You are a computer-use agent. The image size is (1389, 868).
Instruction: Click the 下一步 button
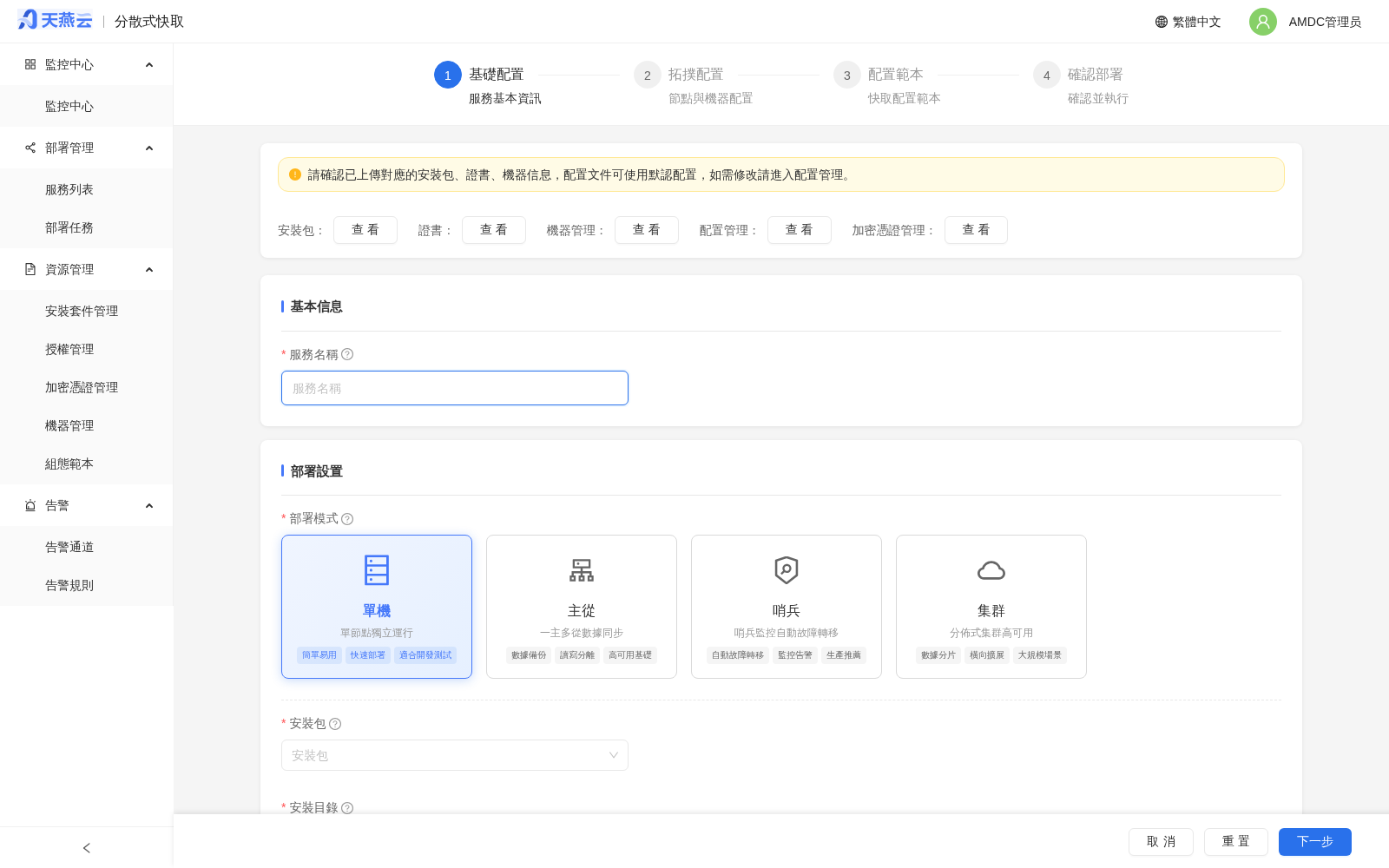pyautogui.click(x=1315, y=842)
